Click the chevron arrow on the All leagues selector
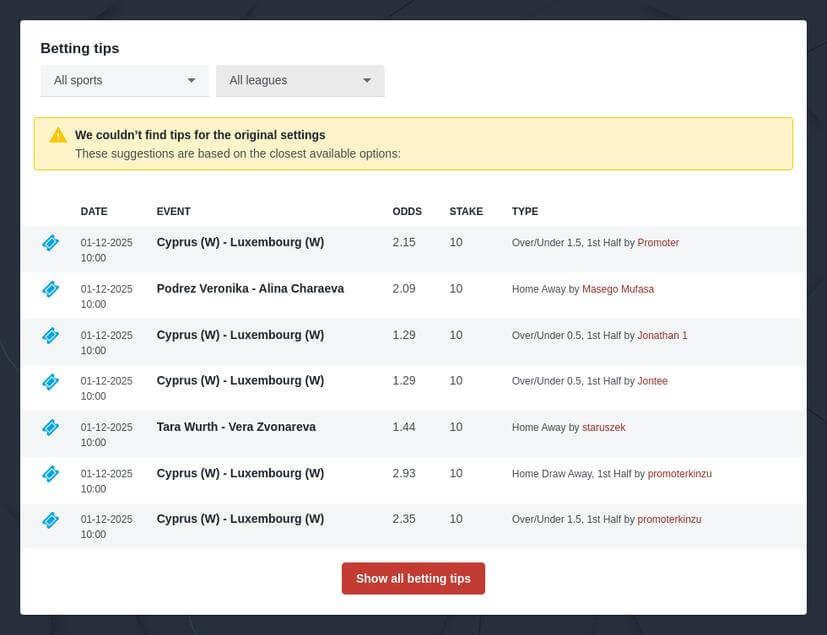 [368, 80]
